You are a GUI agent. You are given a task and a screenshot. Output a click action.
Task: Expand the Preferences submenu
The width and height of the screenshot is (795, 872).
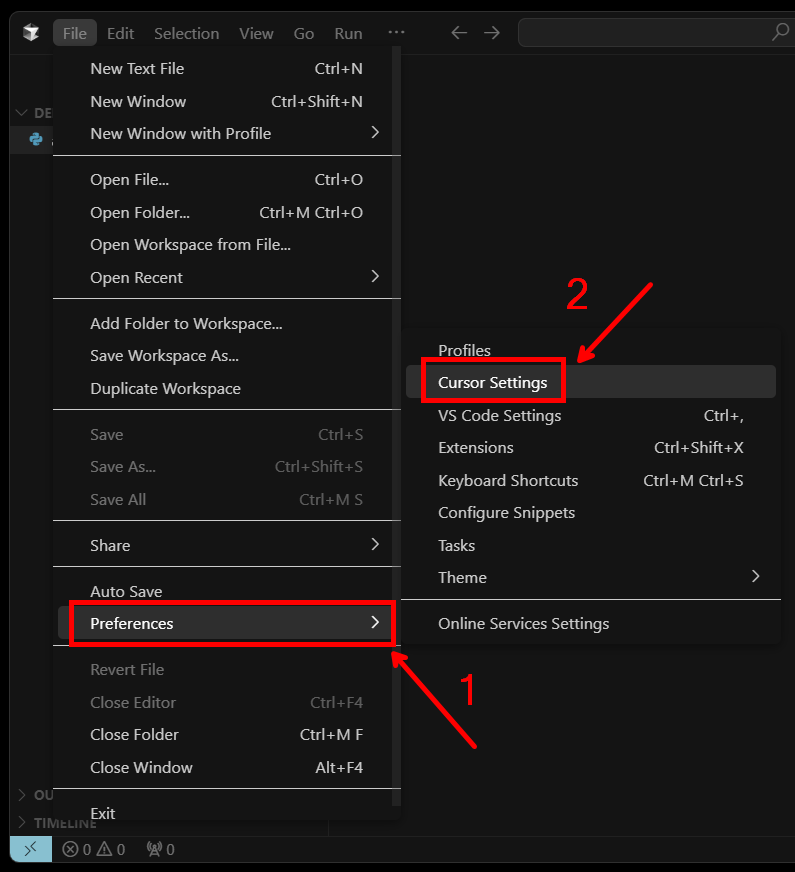(x=226, y=623)
